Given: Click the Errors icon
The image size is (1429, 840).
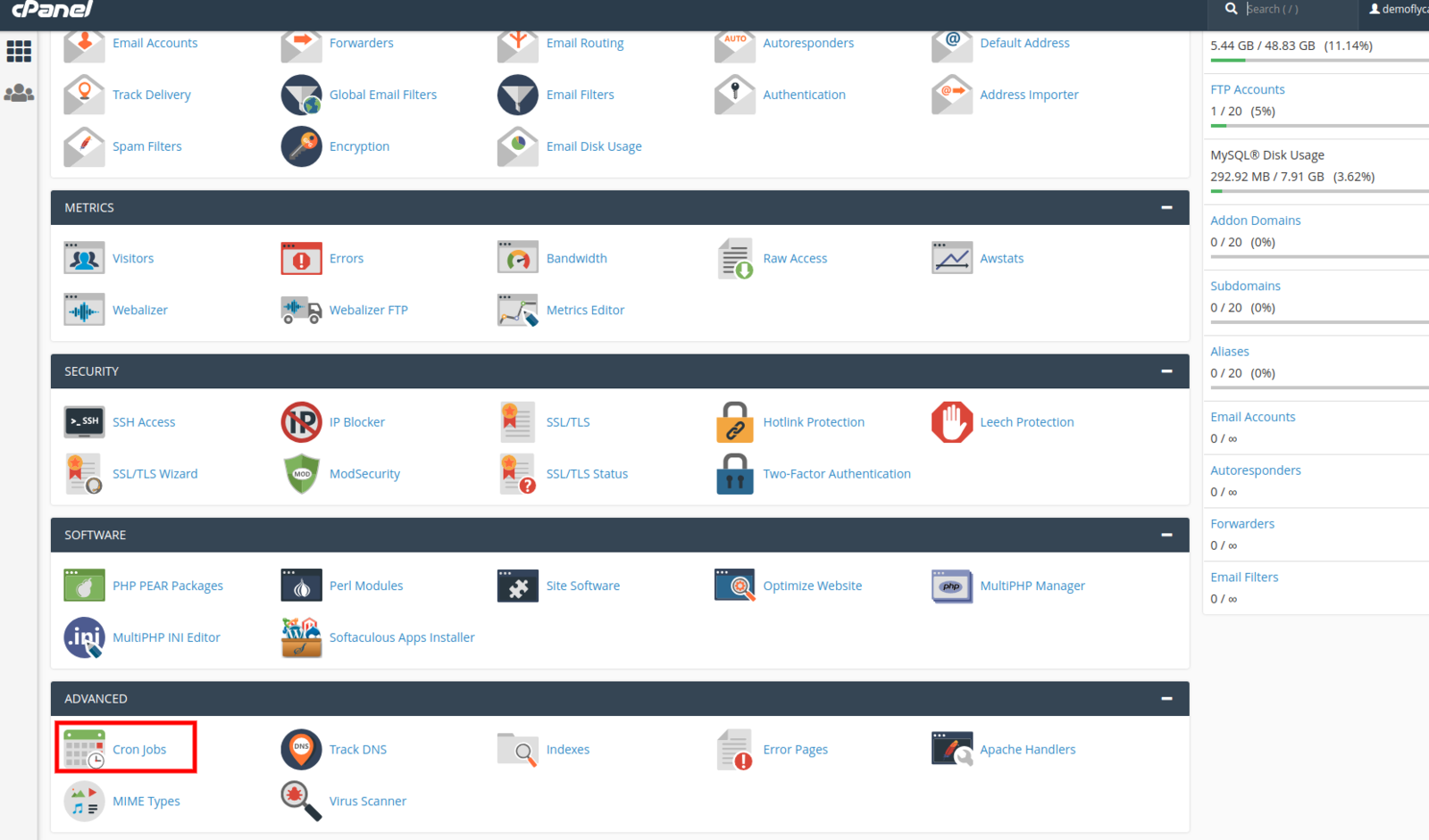Looking at the screenshot, I should pyautogui.click(x=301, y=258).
